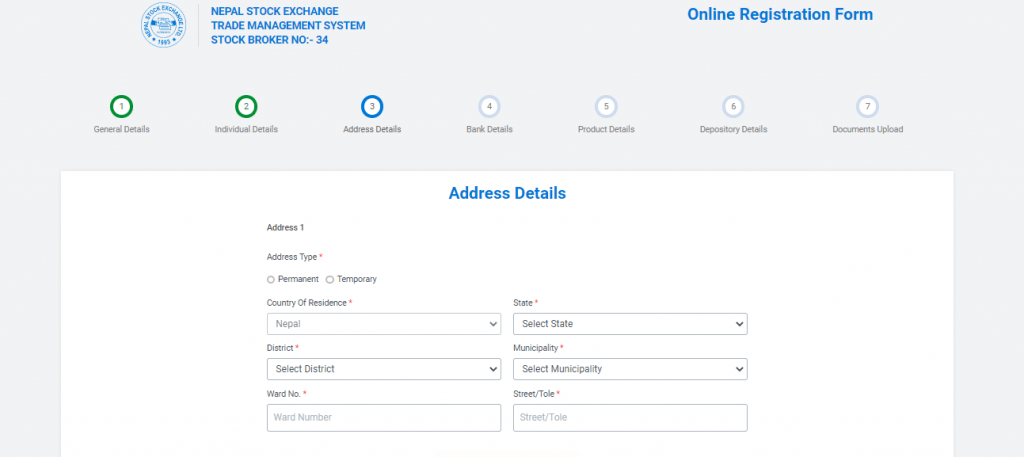Click the Street/Tole field label

point(534,394)
